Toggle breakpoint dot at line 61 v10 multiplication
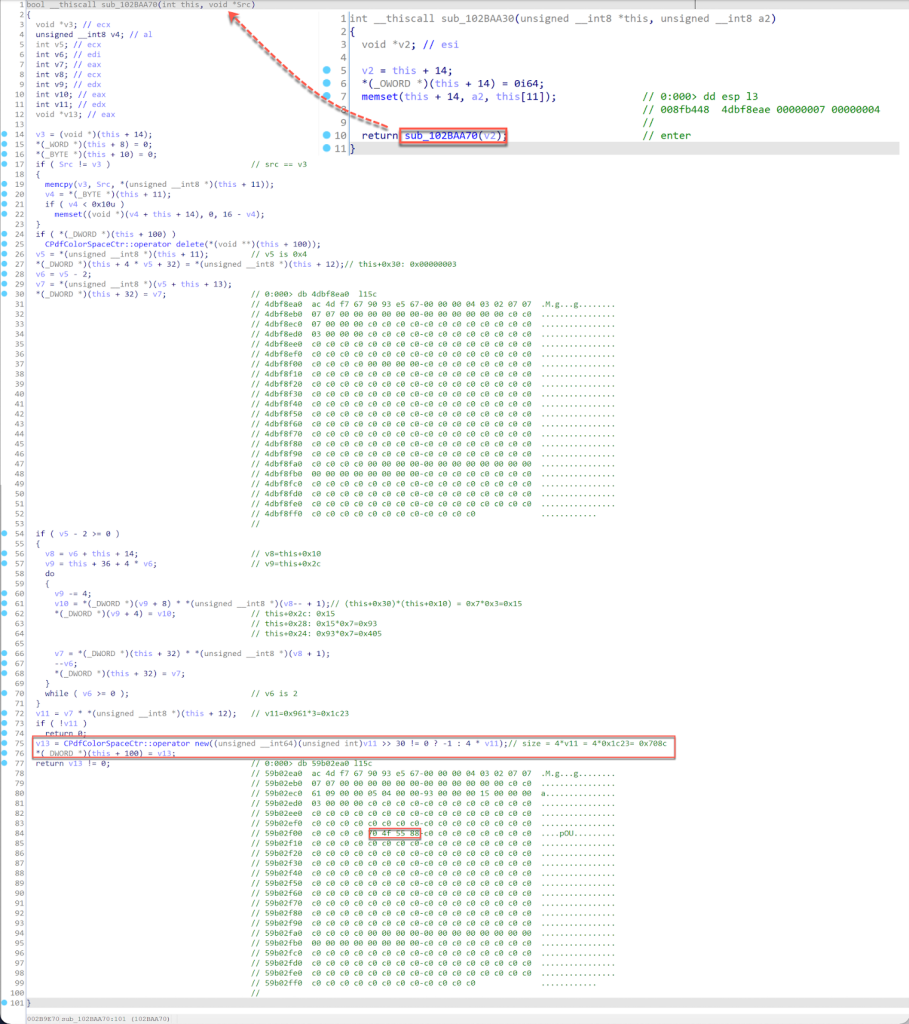This screenshot has width=909, height=1024. (5, 603)
